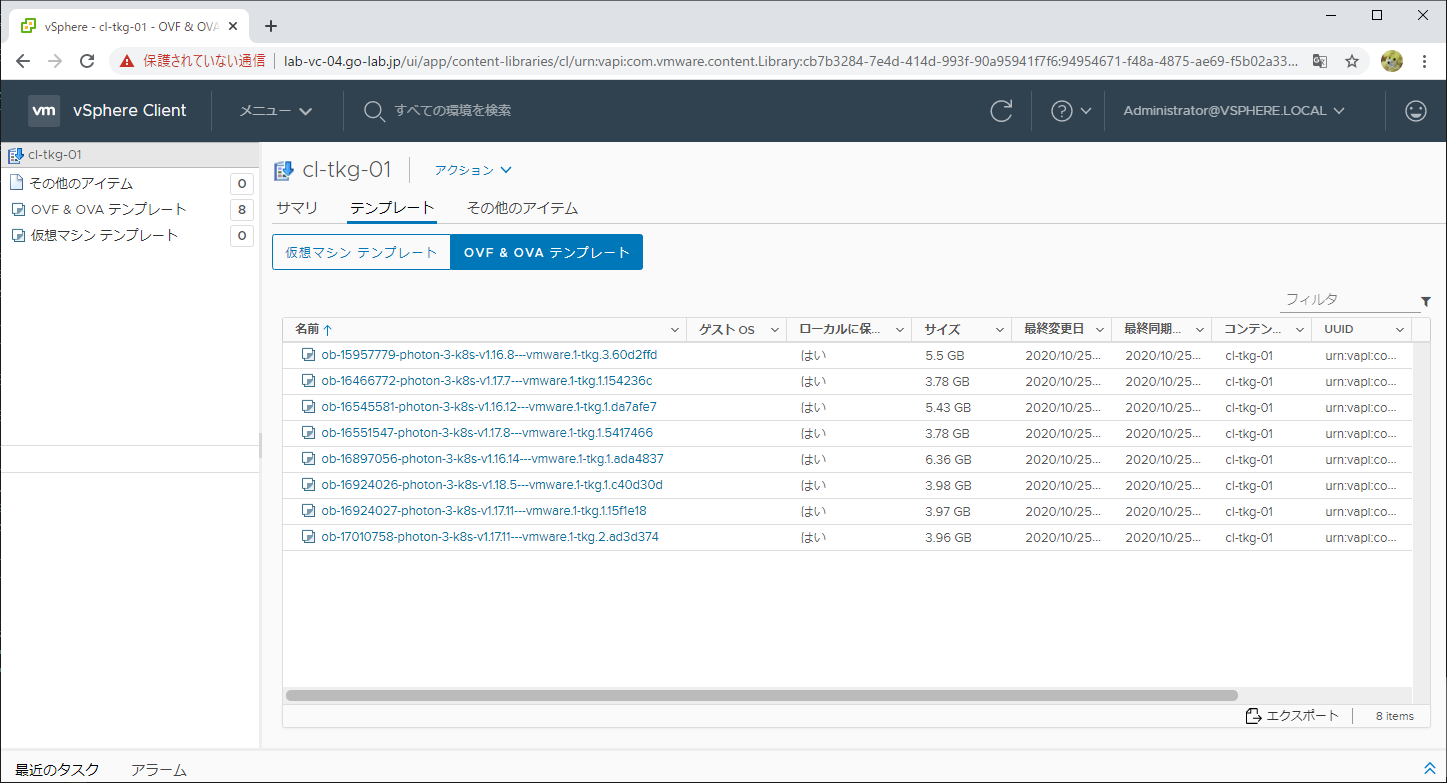Click the 3.98 GB size cell

click(x=948, y=485)
